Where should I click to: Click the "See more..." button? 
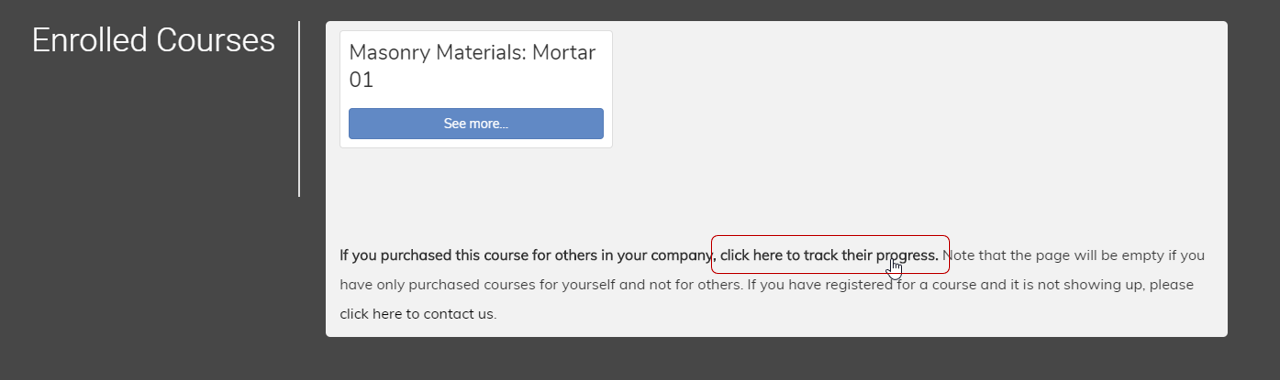tap(476, 124)
